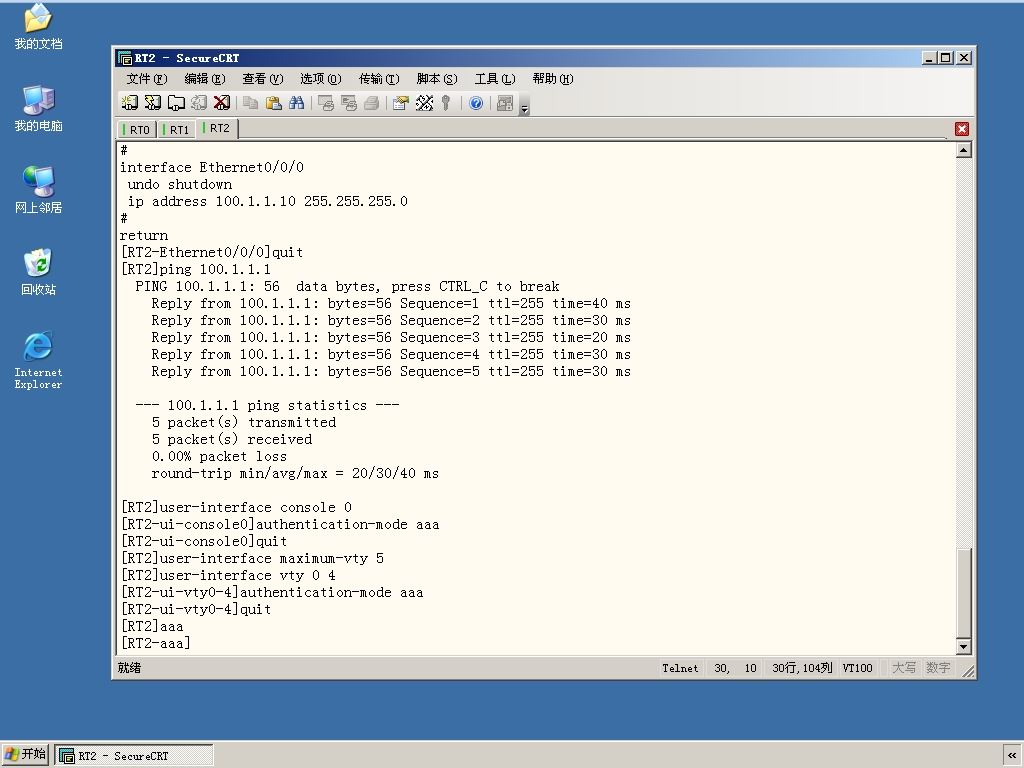Click the Print Setup printer icon

[x=372, y=103]
